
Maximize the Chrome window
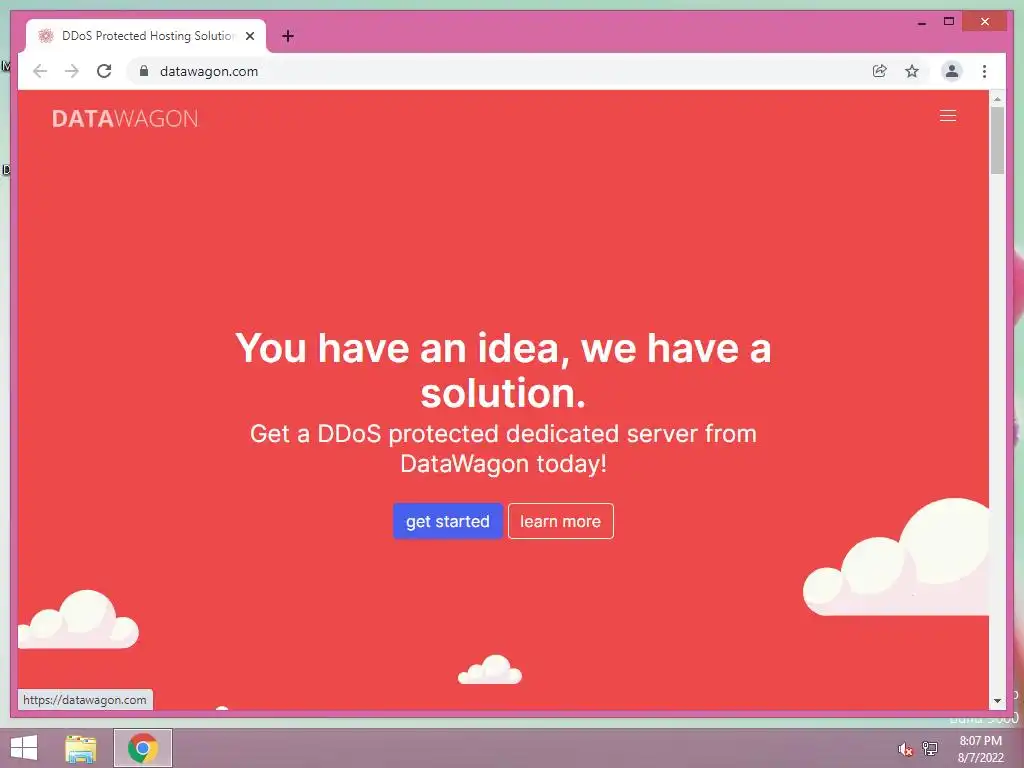[949, 22]
